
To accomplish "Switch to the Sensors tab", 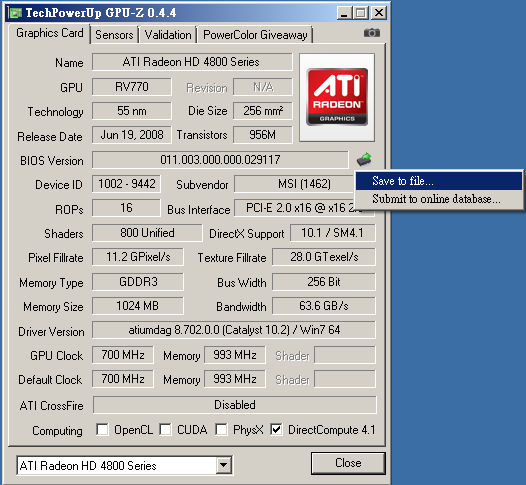I will click(x=114, y=35).
